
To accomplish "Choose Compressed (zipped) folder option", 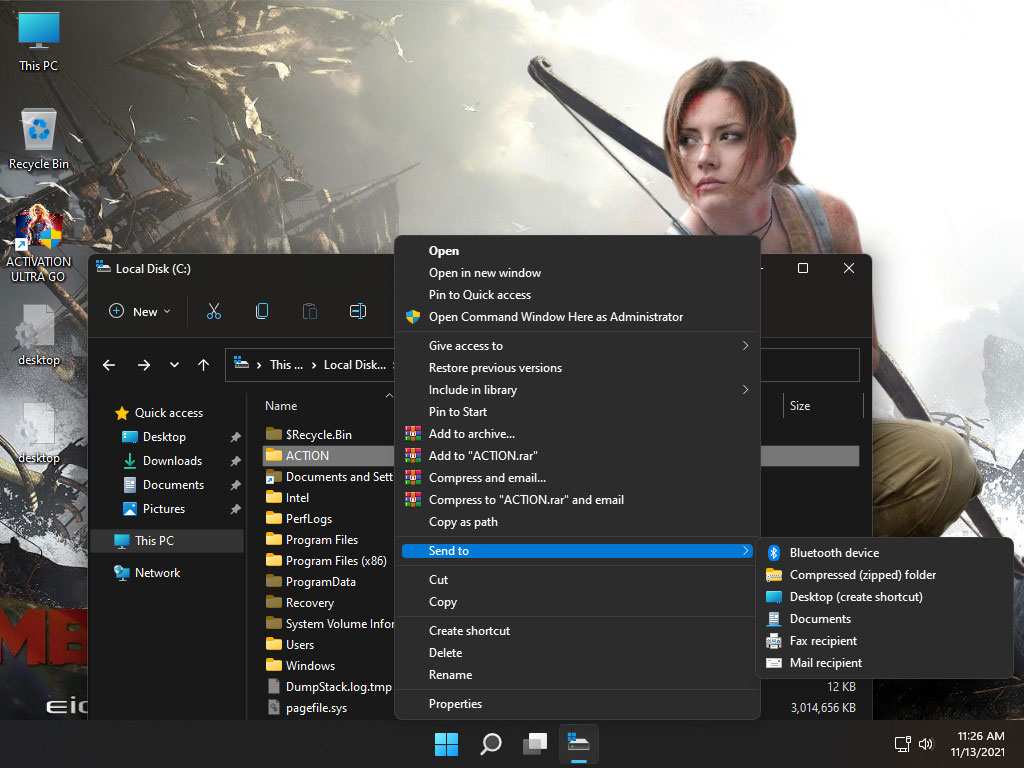I will point(884,575).
